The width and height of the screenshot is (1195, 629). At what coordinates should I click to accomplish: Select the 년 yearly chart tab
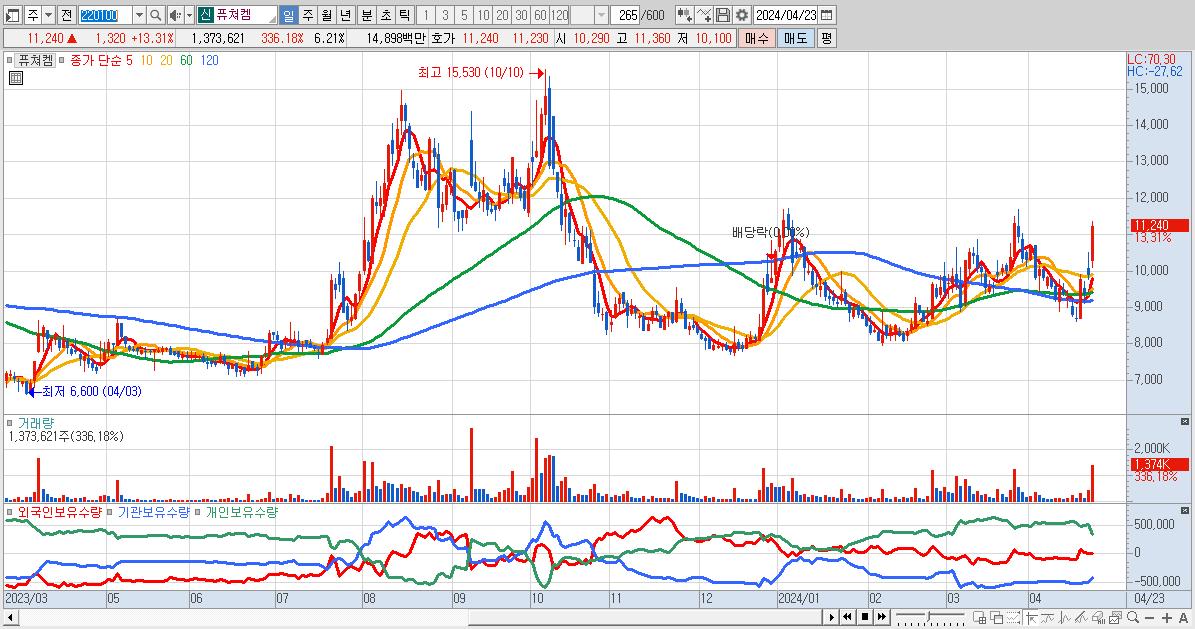(x=345, y=14)
